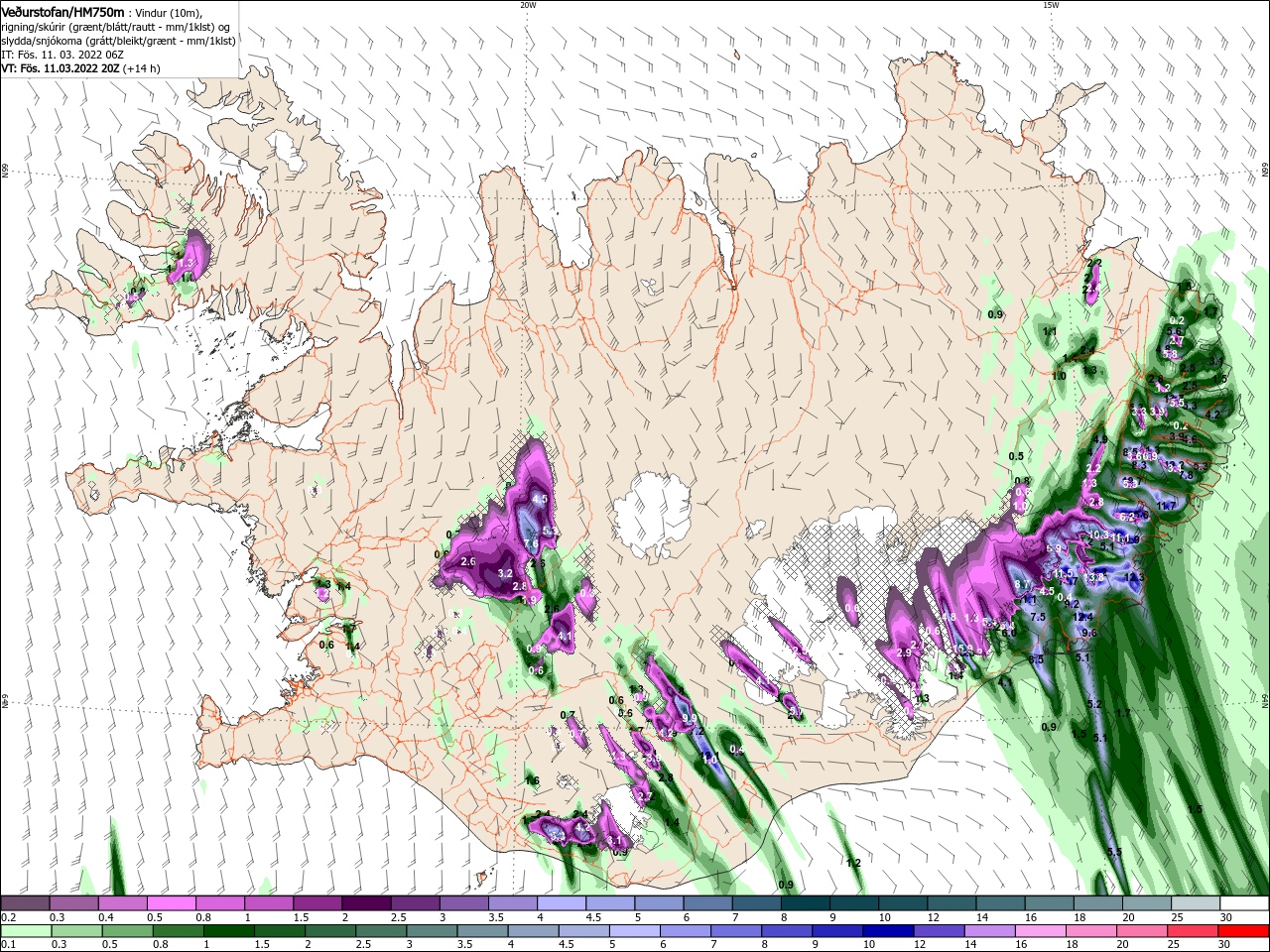This screenshot has width=1270, height=952.
Task: Click the top-row legend swatch between 12 and 14
Action: point(952,902)
